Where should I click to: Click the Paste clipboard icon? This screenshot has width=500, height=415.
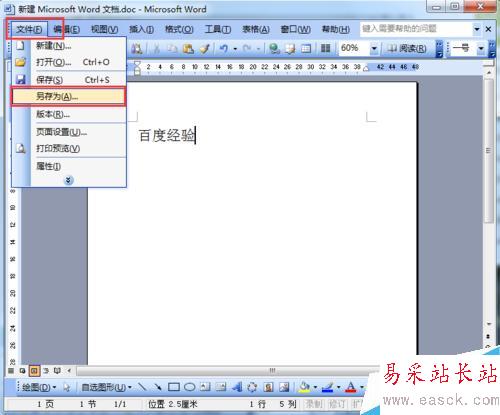tap(188, 49)
